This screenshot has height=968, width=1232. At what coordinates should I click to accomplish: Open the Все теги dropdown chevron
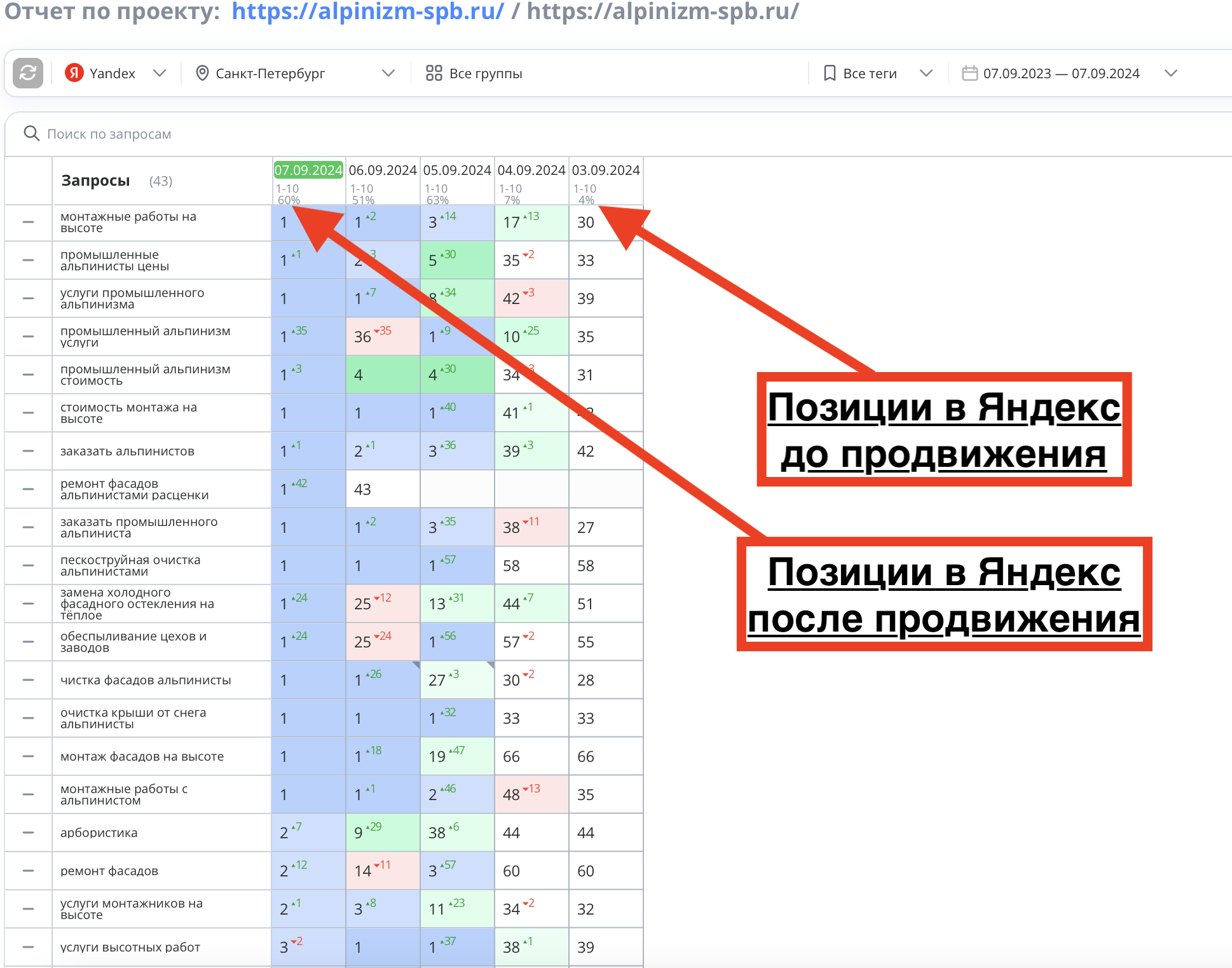pyautogui.click(x=926, y=73)
